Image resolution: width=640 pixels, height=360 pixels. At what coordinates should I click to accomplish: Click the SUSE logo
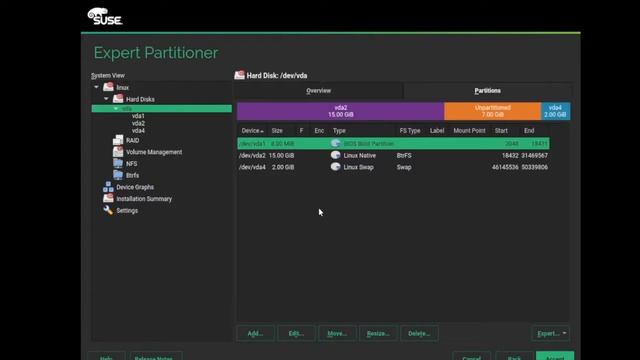[x=105, y=17]
